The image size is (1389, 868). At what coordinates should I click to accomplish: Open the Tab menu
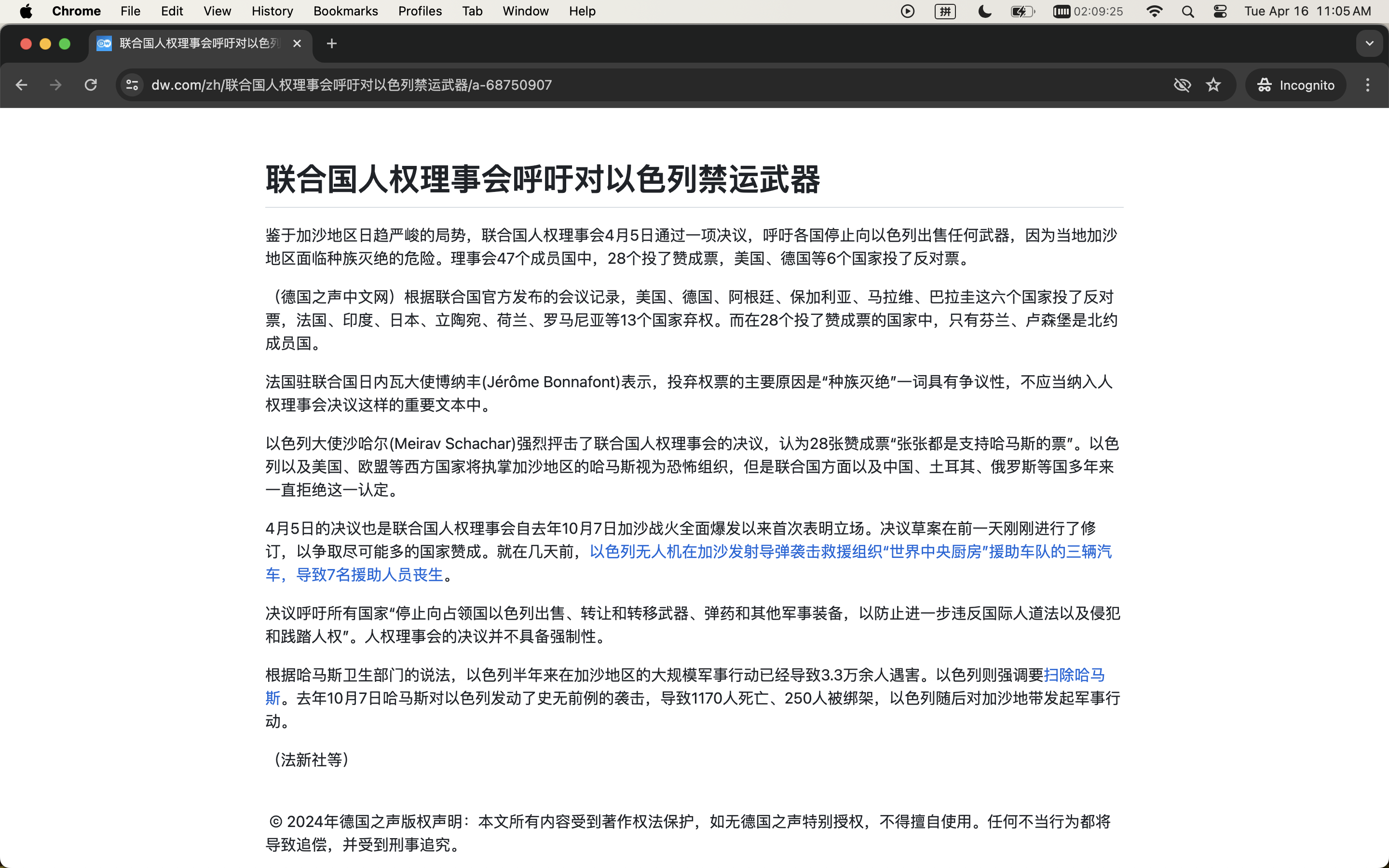coord(472,11)
